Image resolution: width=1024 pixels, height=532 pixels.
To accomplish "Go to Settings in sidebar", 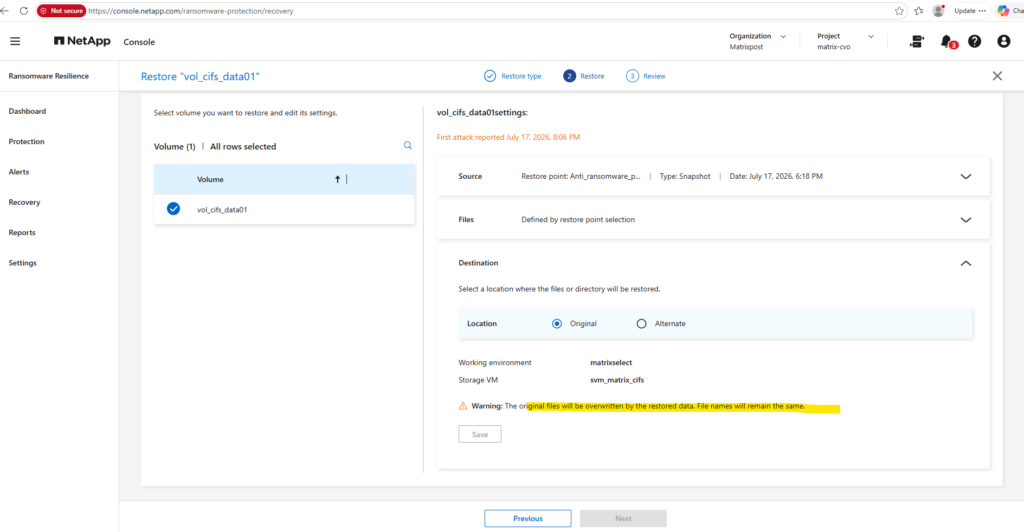I will (x=23, y=262).
